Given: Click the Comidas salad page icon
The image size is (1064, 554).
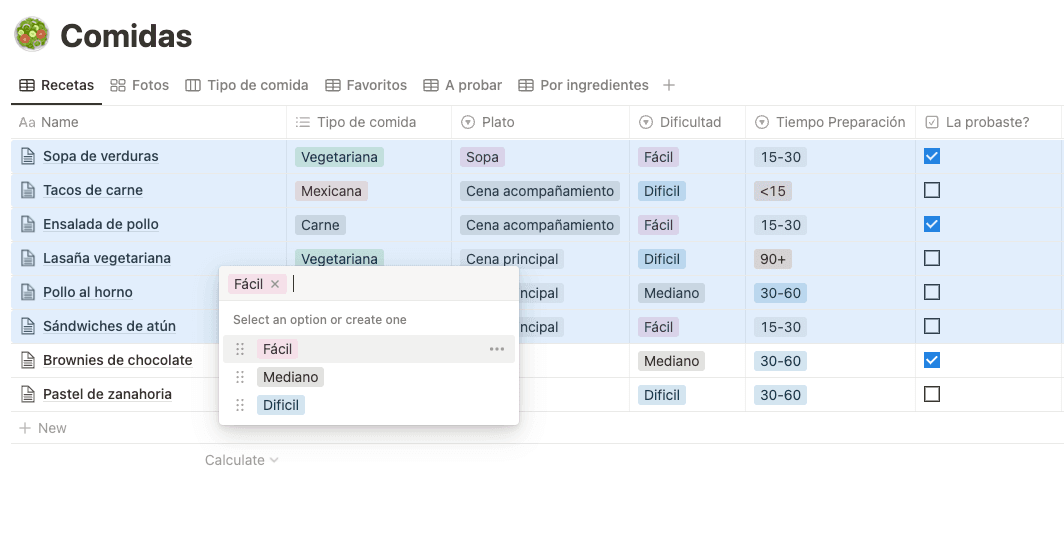Looking at the screenshot, I should tap(31, 35).
